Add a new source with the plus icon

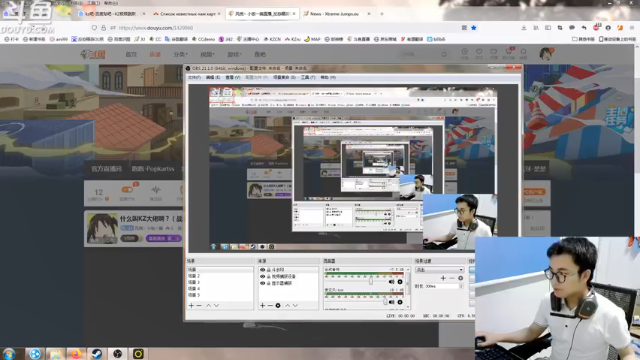pos(262,305)
